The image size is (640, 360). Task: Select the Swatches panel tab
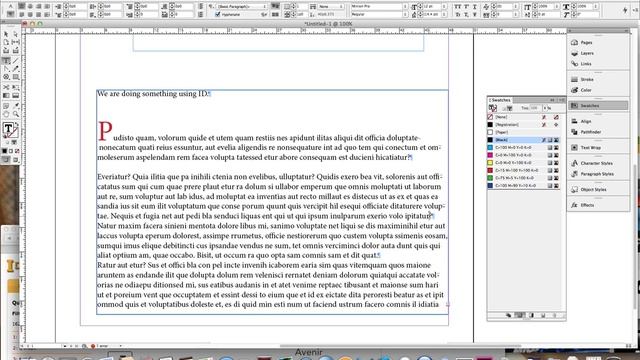pyautogui.click(x=500, y=100)
